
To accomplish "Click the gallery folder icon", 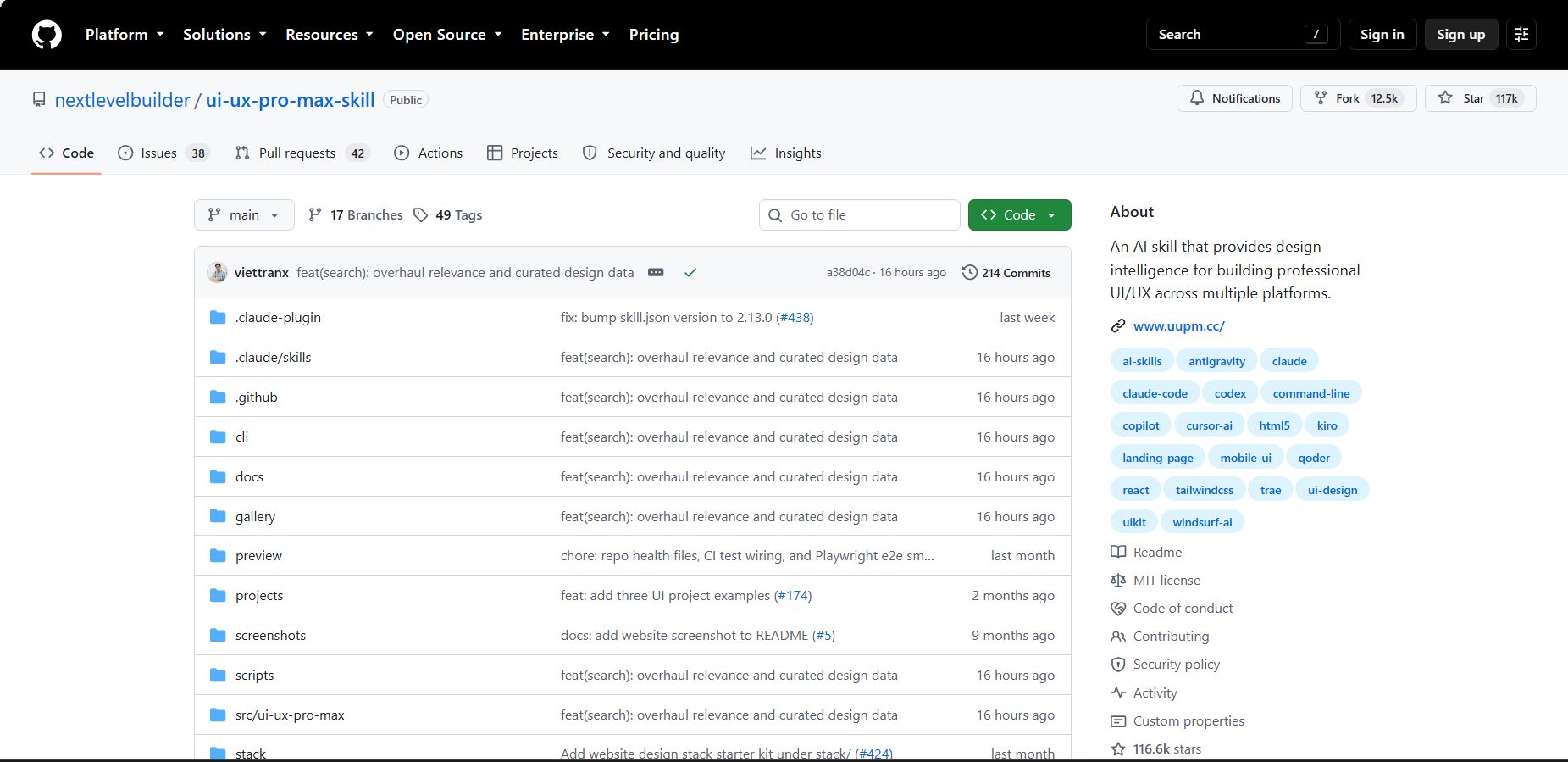I will tap(218, 516).
